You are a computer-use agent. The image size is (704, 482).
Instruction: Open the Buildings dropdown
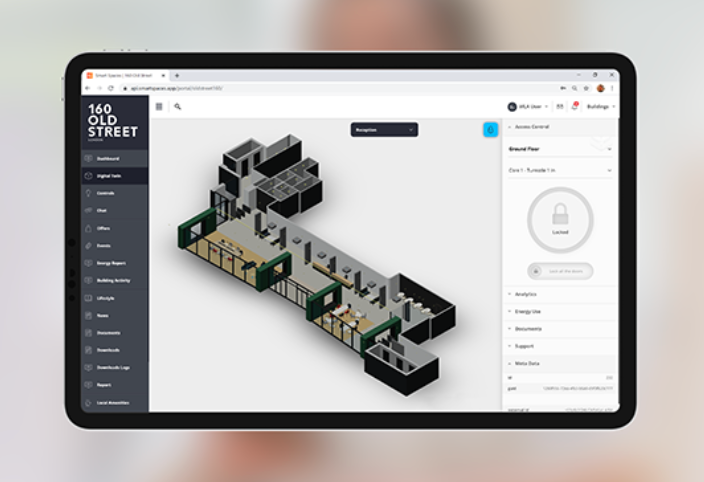pos(601,106)
